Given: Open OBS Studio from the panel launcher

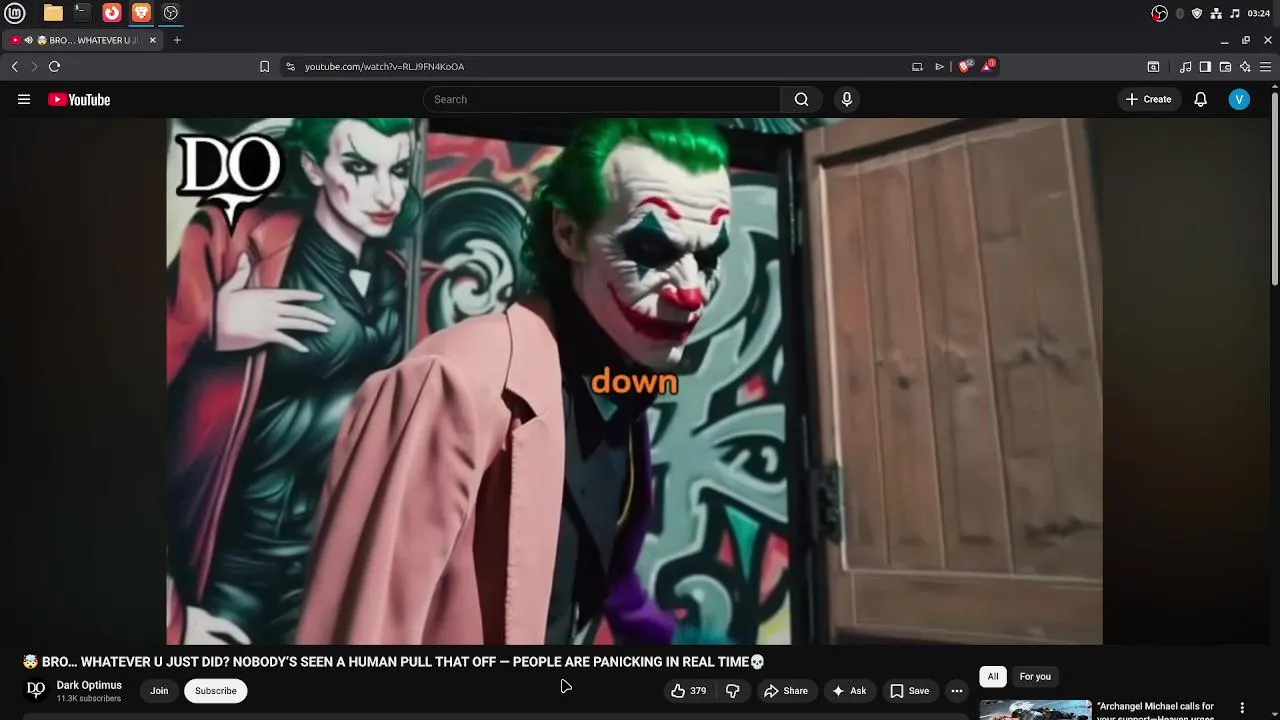Looking at the screenshot, I should tap(171, 13).
